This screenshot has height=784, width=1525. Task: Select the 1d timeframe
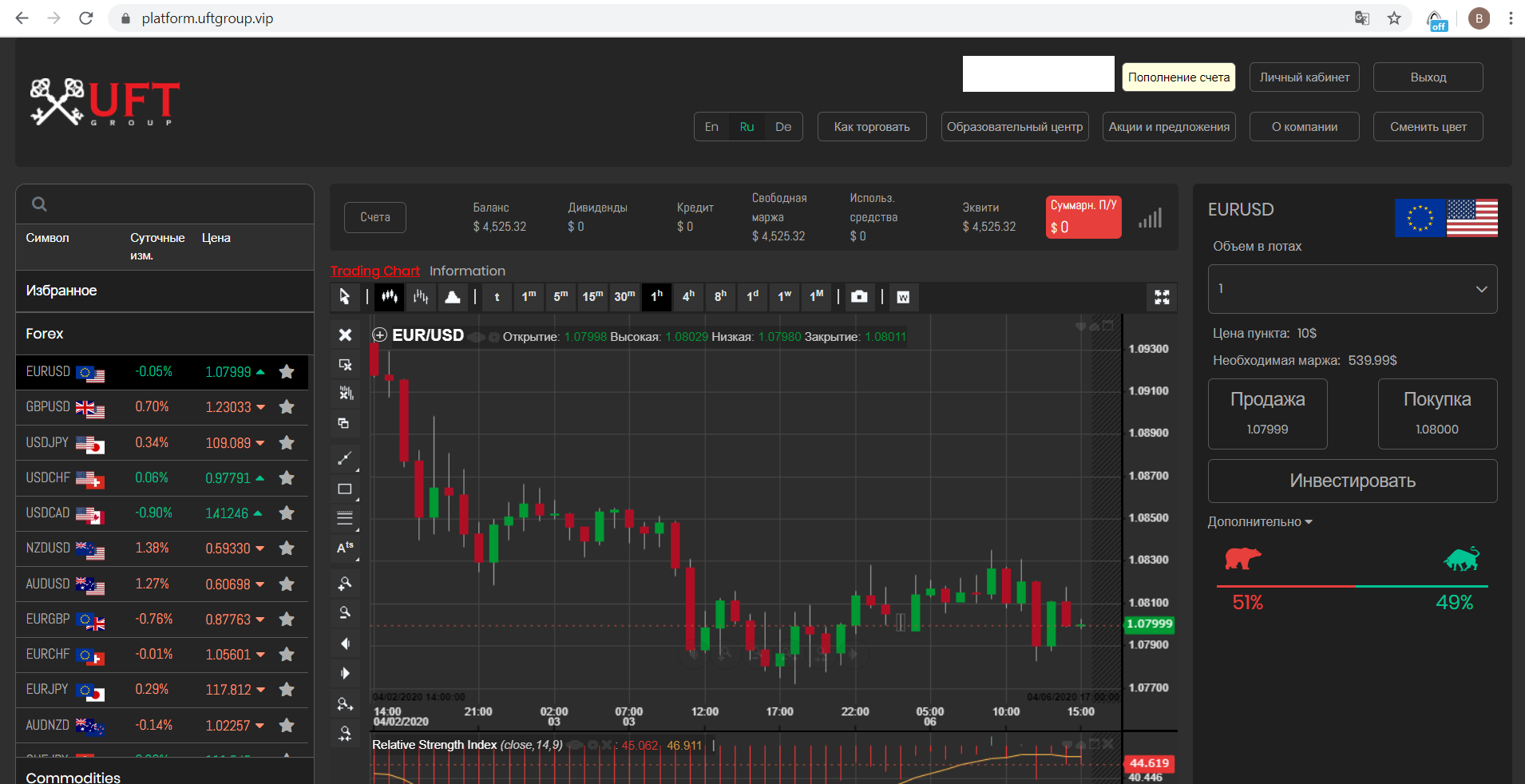coord(752,297)
